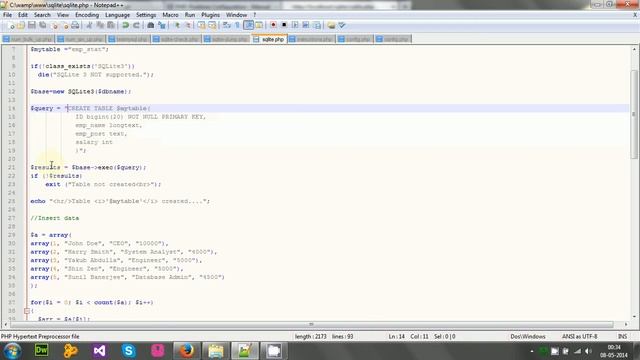This screenshot has height=360, width=640.
Task: Click the Replace toolbar icon
Action: 162,25
